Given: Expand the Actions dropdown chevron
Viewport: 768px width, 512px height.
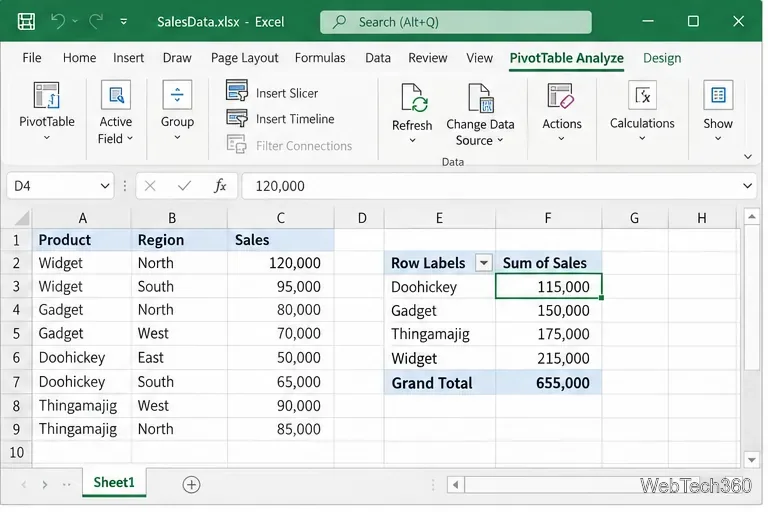Looking at the screenshot, I should pyautogui.click(x=561, y=139).
